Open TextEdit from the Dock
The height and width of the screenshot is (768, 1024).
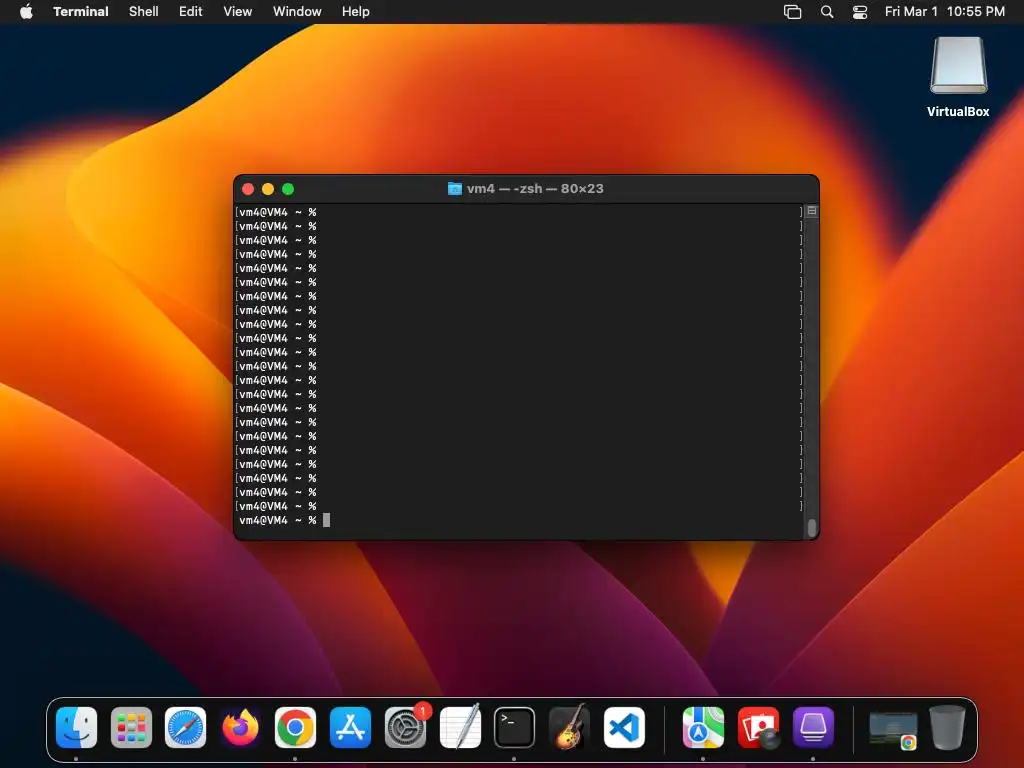coord(460,726)
